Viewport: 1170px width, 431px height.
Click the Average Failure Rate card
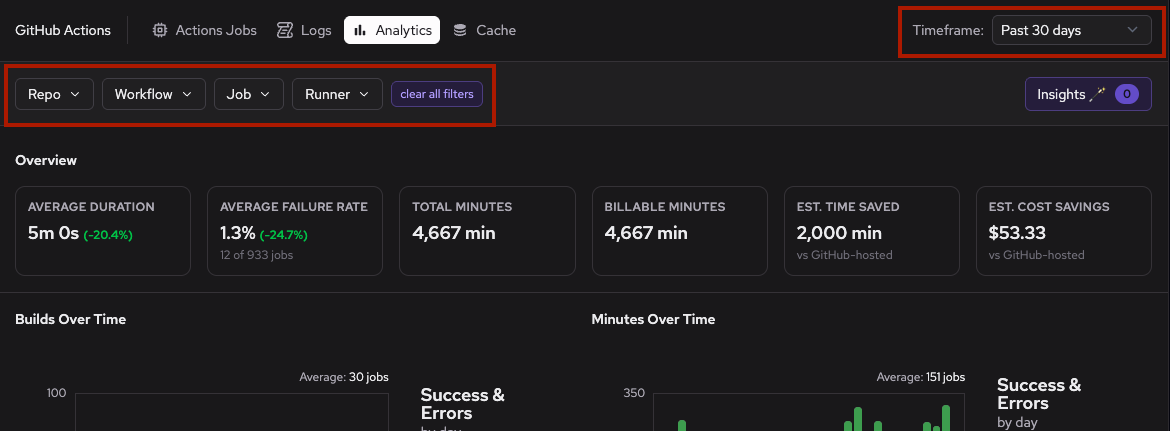tap(295, 231)
